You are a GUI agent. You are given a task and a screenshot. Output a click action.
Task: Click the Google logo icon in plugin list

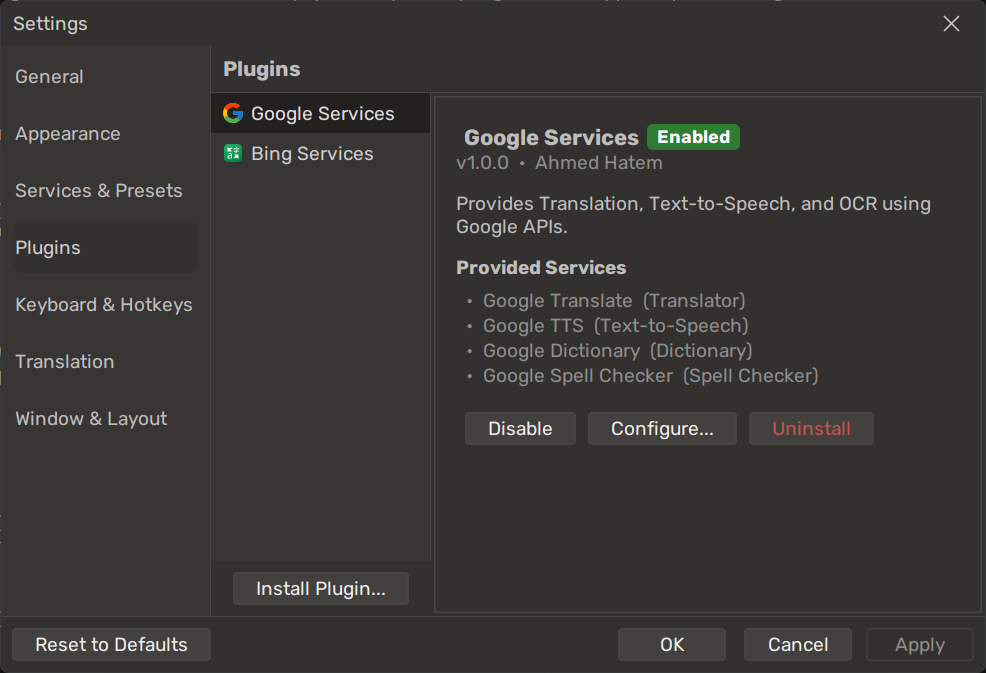point(233,113)
